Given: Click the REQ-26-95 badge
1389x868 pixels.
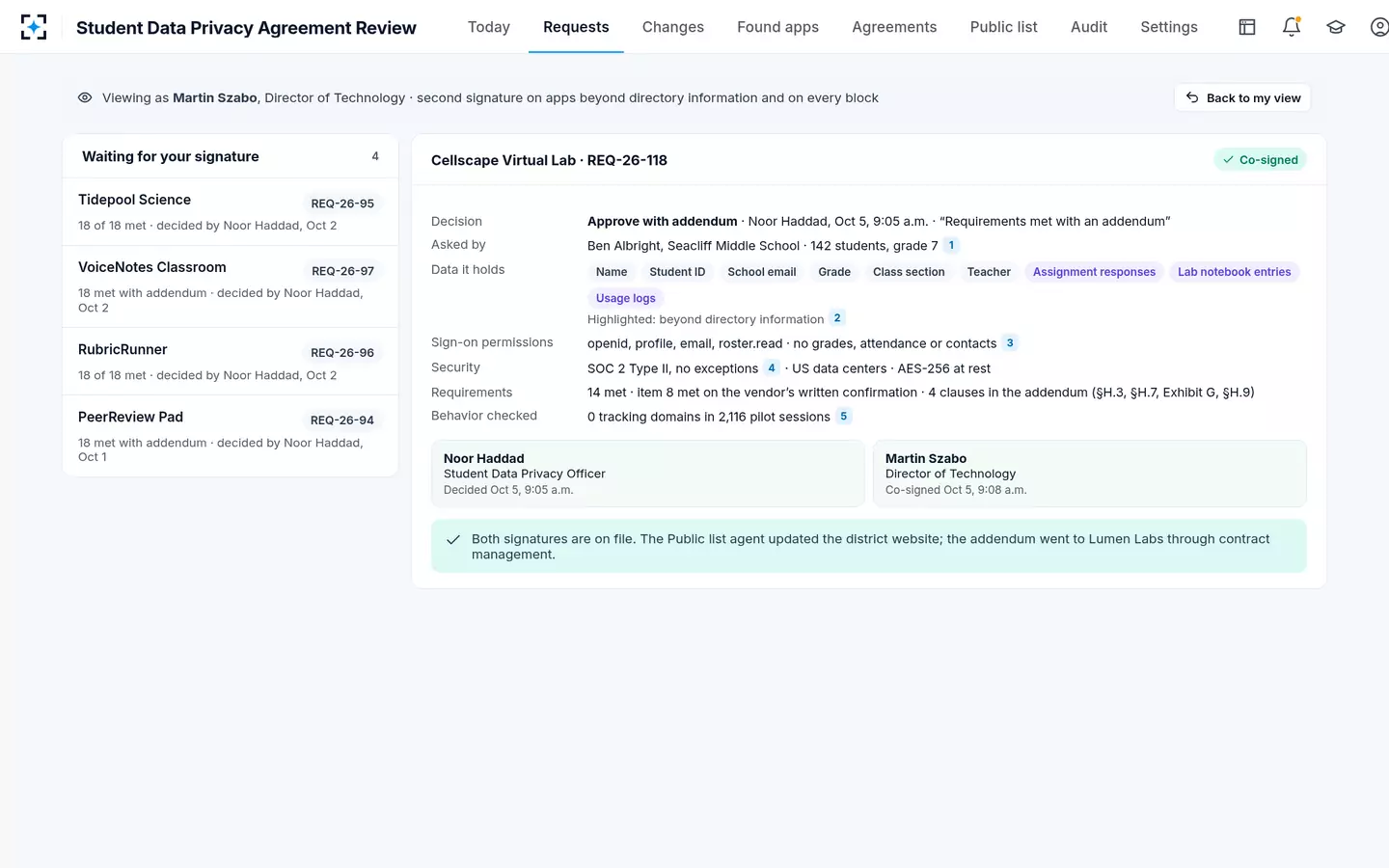Looking at the screenshot, I should point(342,203).
